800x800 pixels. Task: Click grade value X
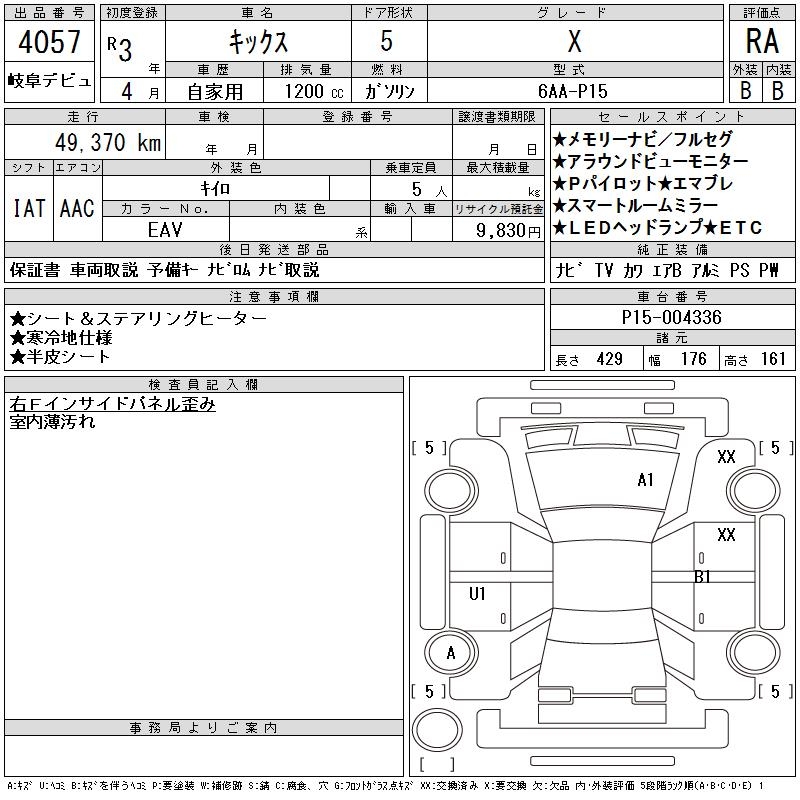click(574, 41)
